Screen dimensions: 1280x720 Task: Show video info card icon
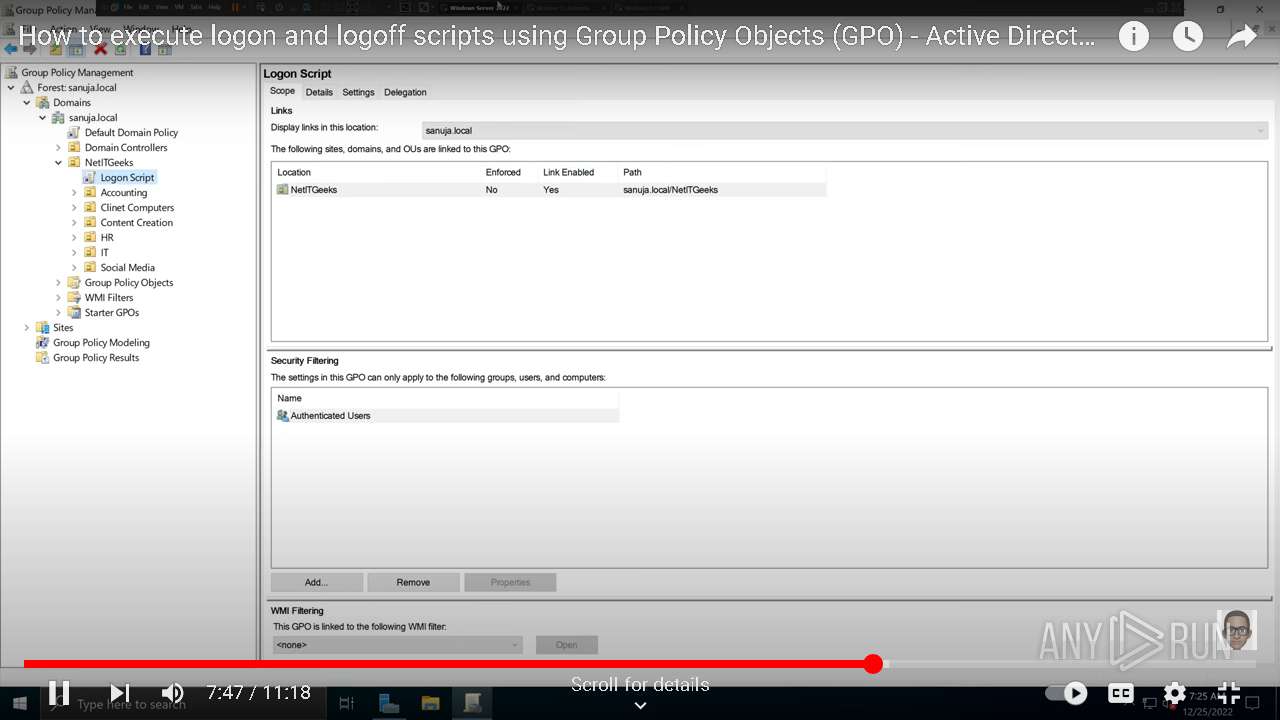(x=1133, y=37)
